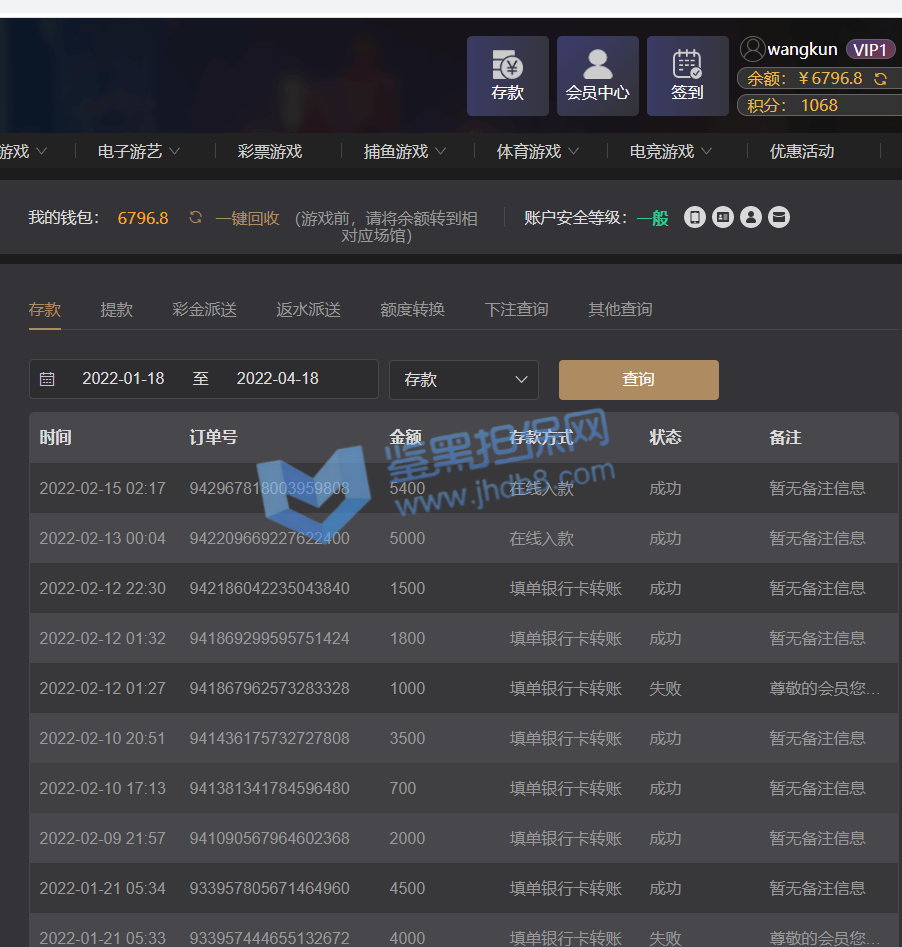The image size is (902, 947).
Task: Click the user avatar icon beside wangkun
Action: pos(752,49)
